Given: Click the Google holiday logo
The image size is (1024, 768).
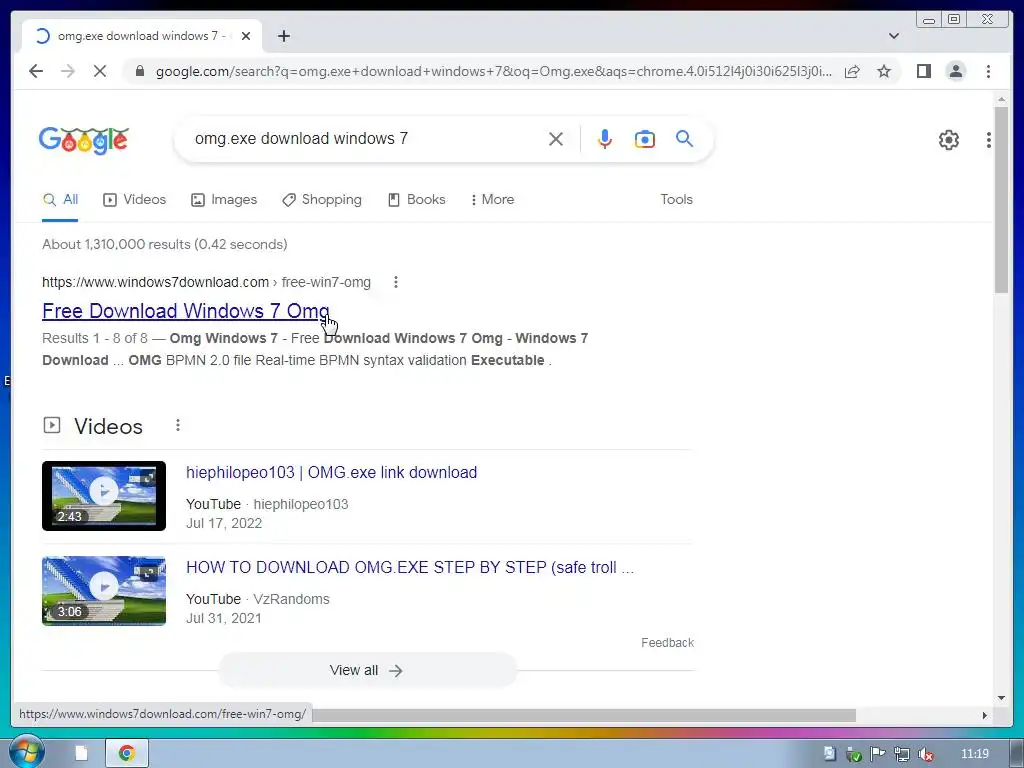Looking at the screenshot, I should (x=84, y=140).
